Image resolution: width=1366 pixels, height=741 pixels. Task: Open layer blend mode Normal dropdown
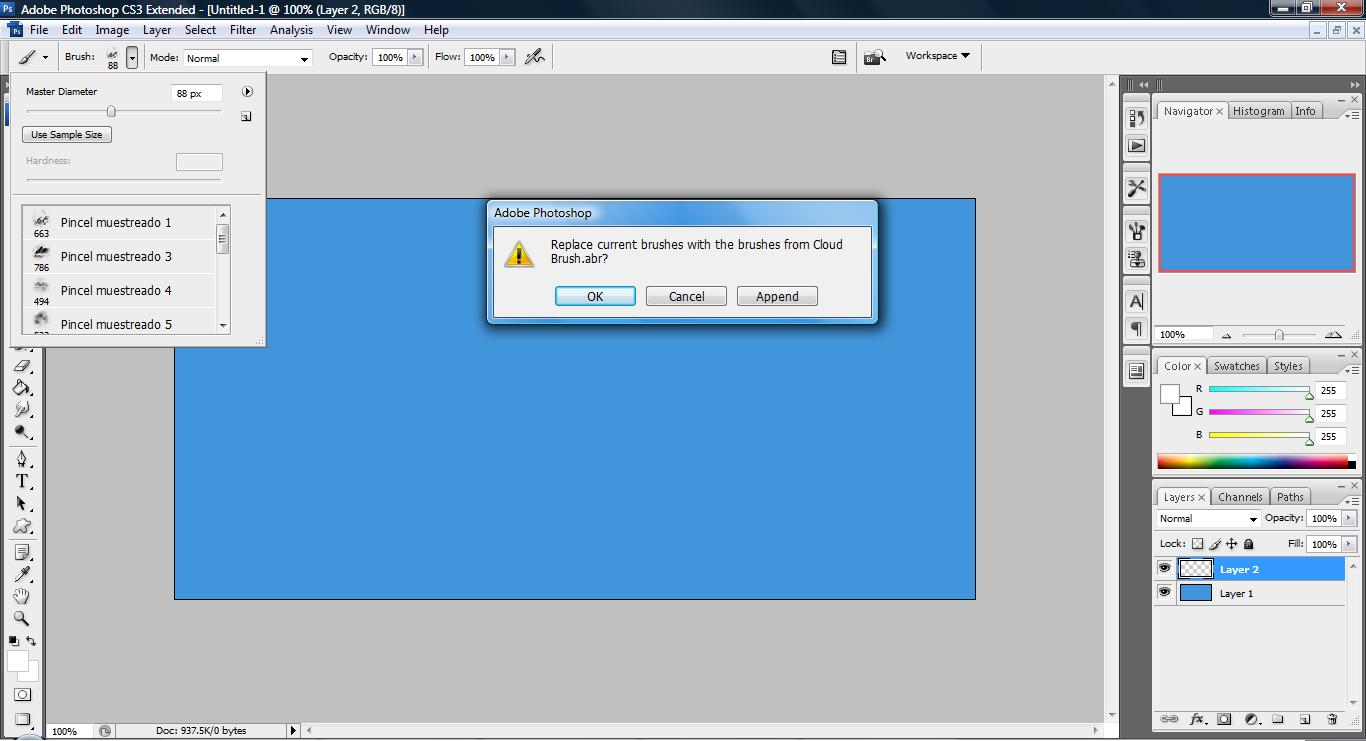click(x=1208, y=519)
